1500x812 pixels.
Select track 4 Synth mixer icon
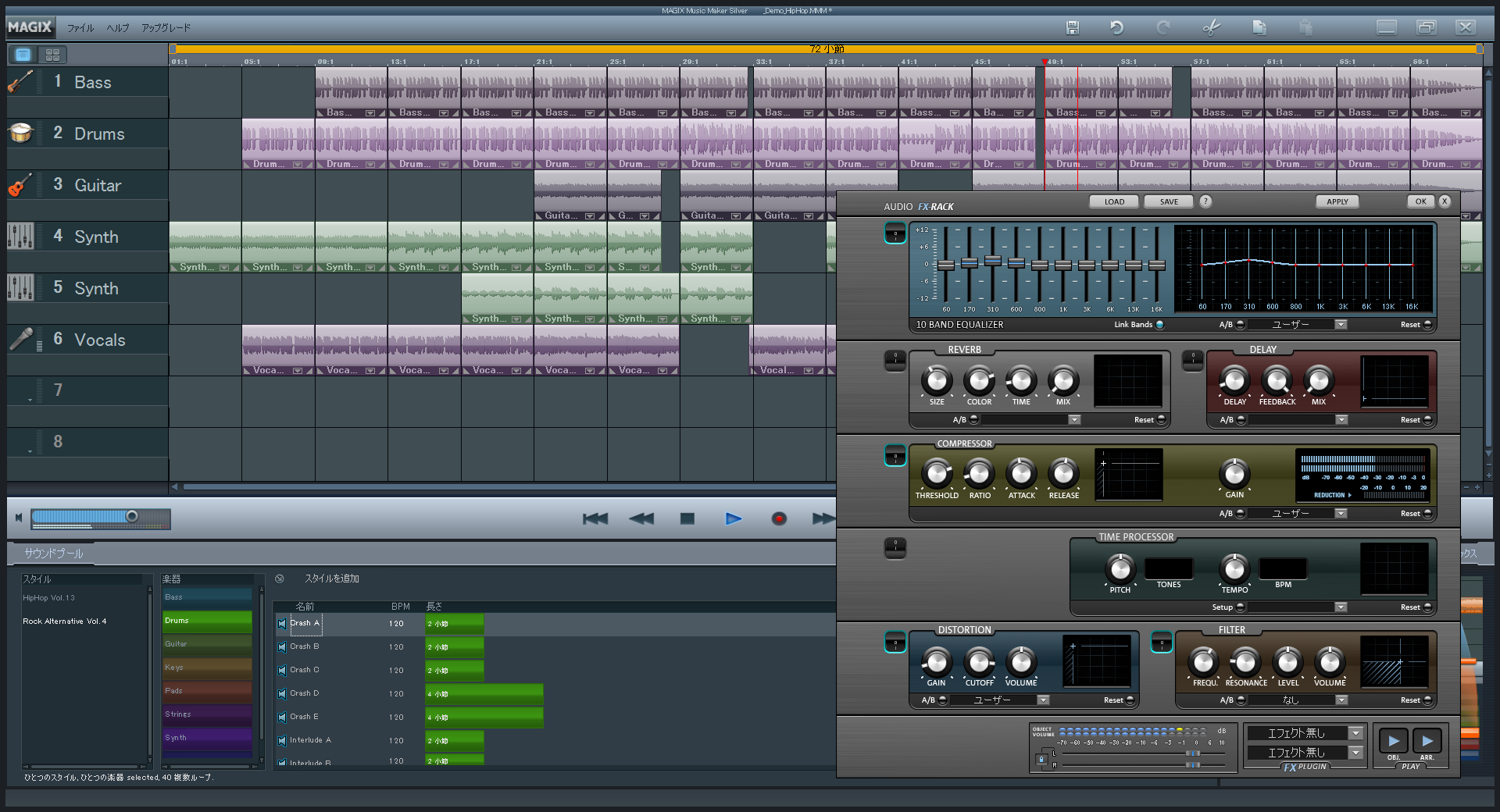click(20, 236)
